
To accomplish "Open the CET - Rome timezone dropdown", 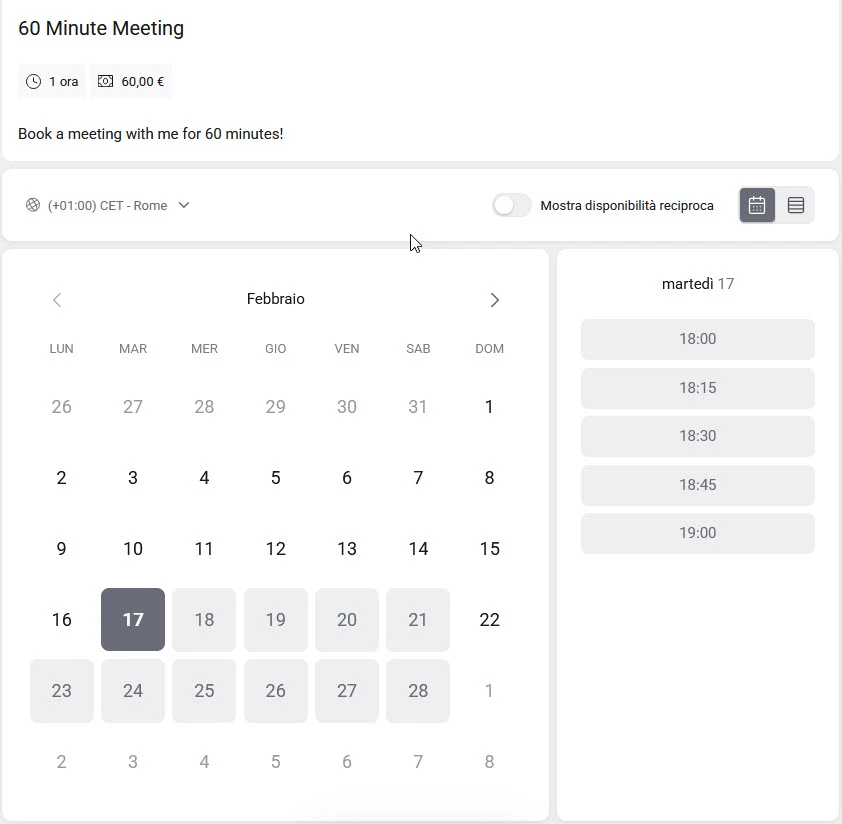I will pos(107,205).
